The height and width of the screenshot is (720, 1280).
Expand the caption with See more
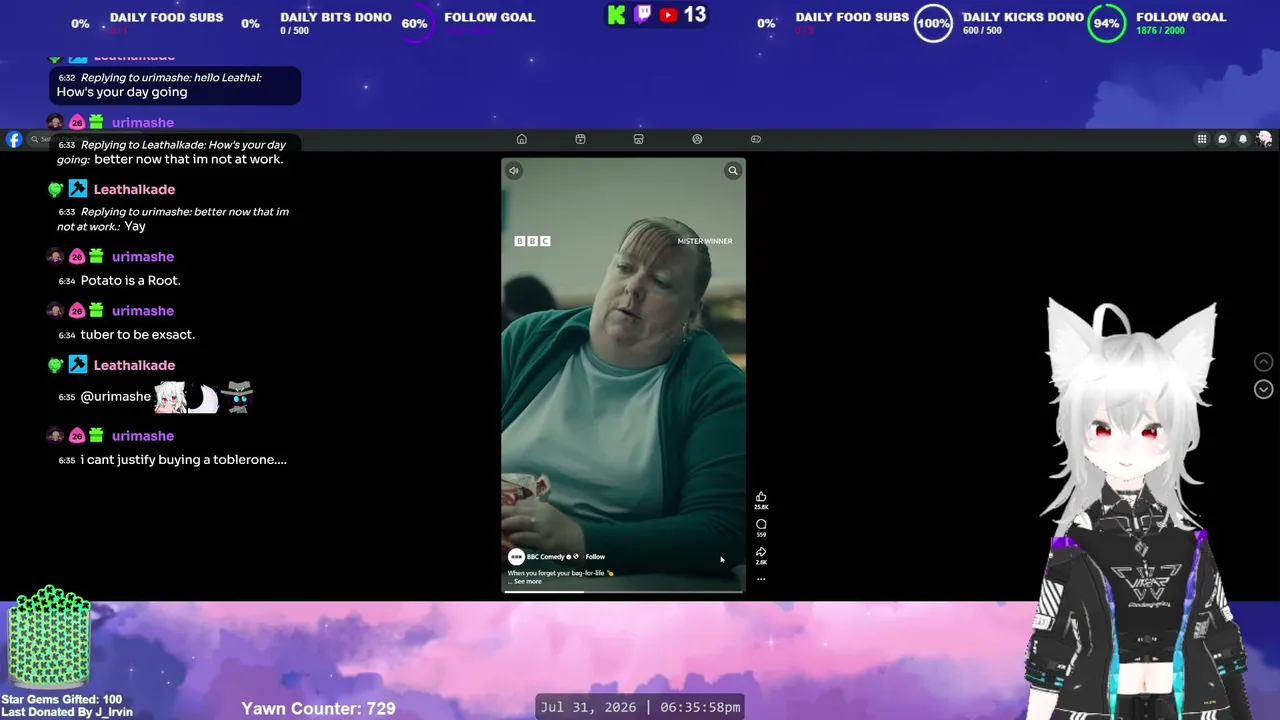click(x=527, y=581)
